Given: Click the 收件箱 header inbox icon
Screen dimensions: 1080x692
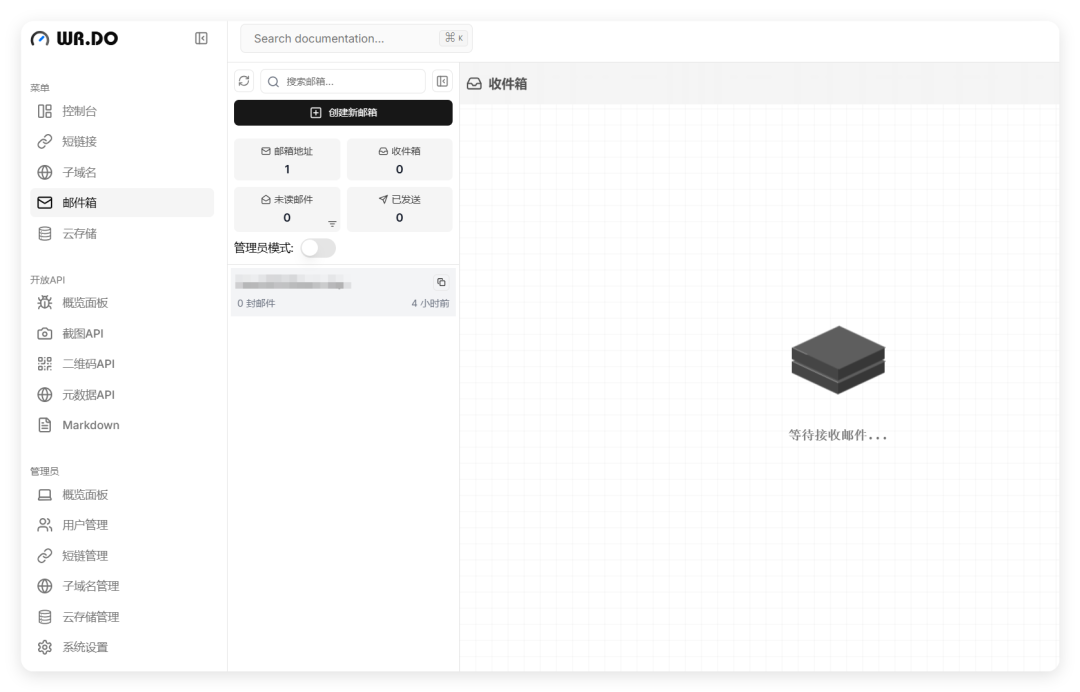Looking at the screenshot, I should coord(475,84).
